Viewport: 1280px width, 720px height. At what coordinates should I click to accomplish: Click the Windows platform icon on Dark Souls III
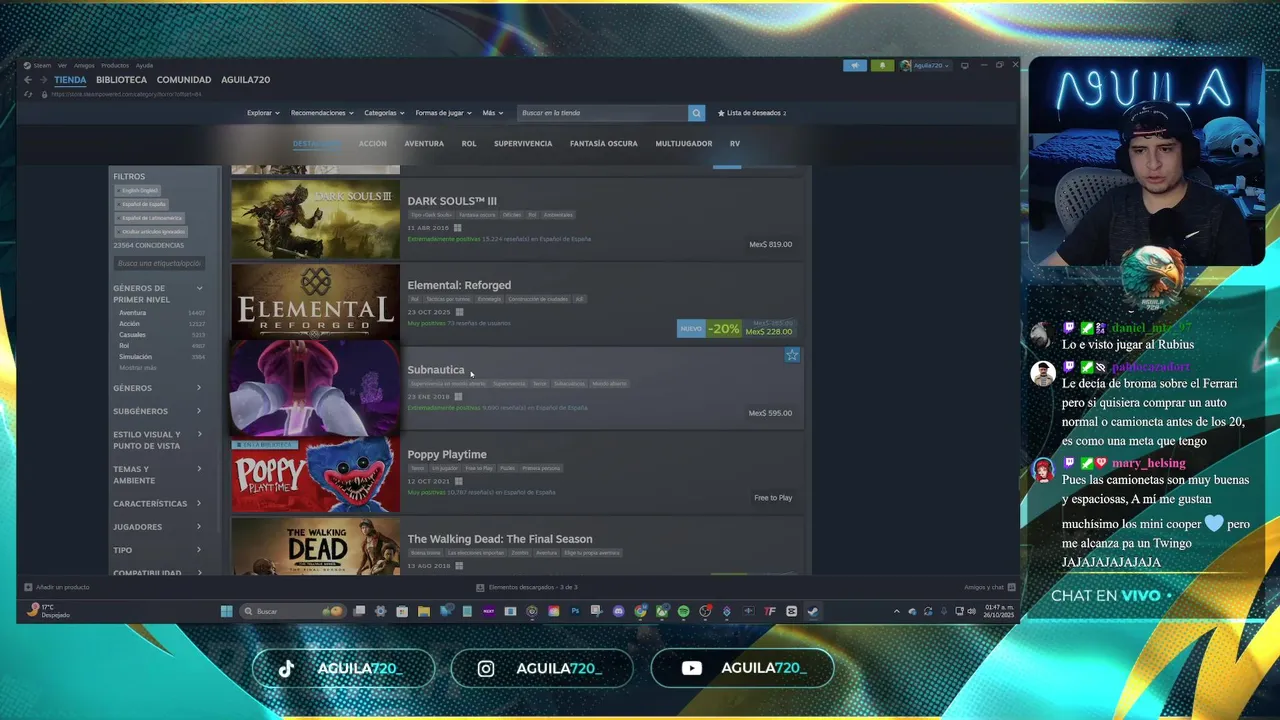coord(458,228)
